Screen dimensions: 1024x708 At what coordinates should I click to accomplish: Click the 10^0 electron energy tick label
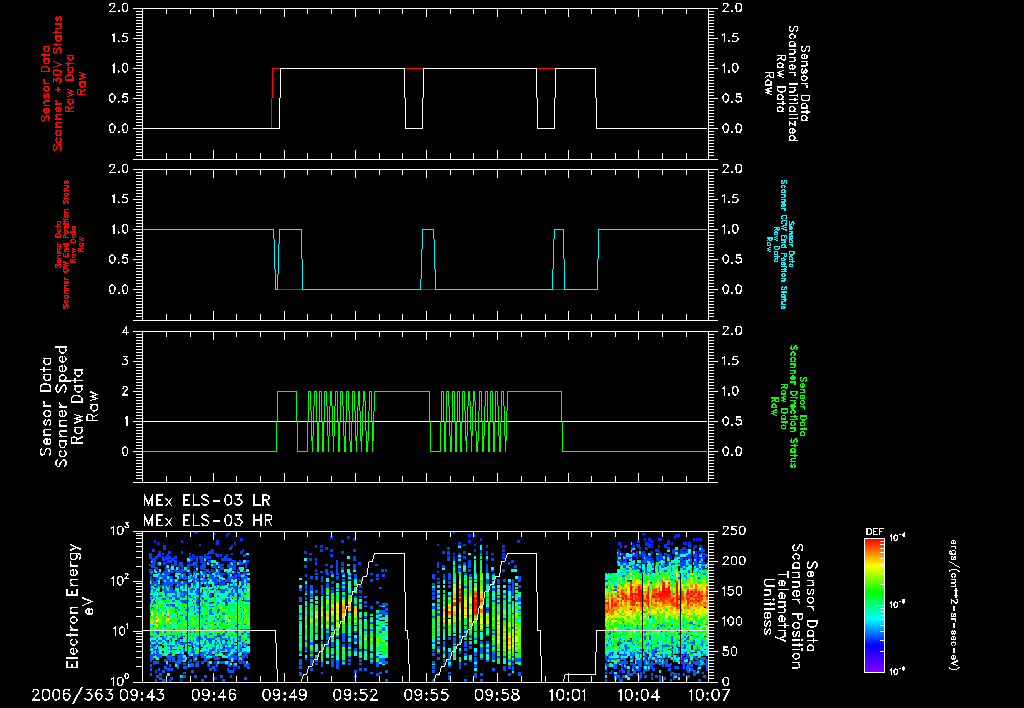119,681
